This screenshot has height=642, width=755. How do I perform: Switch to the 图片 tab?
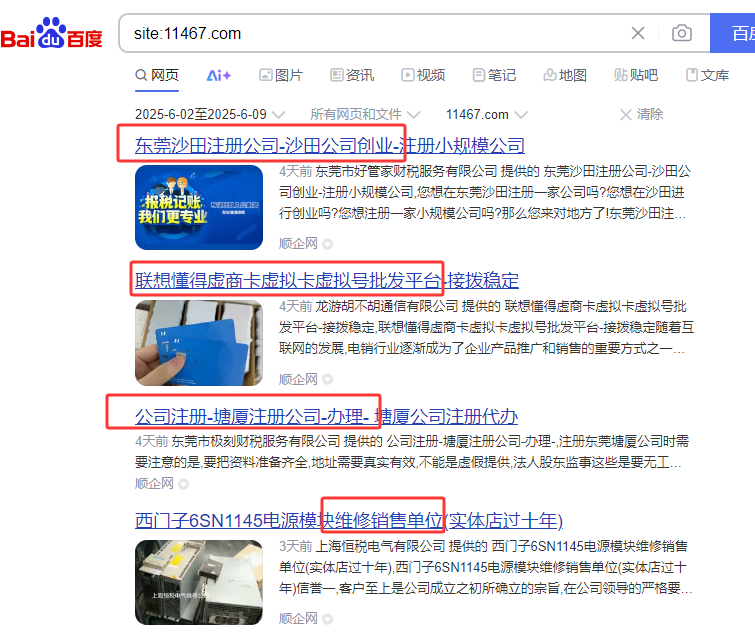[x=281, y=75]
